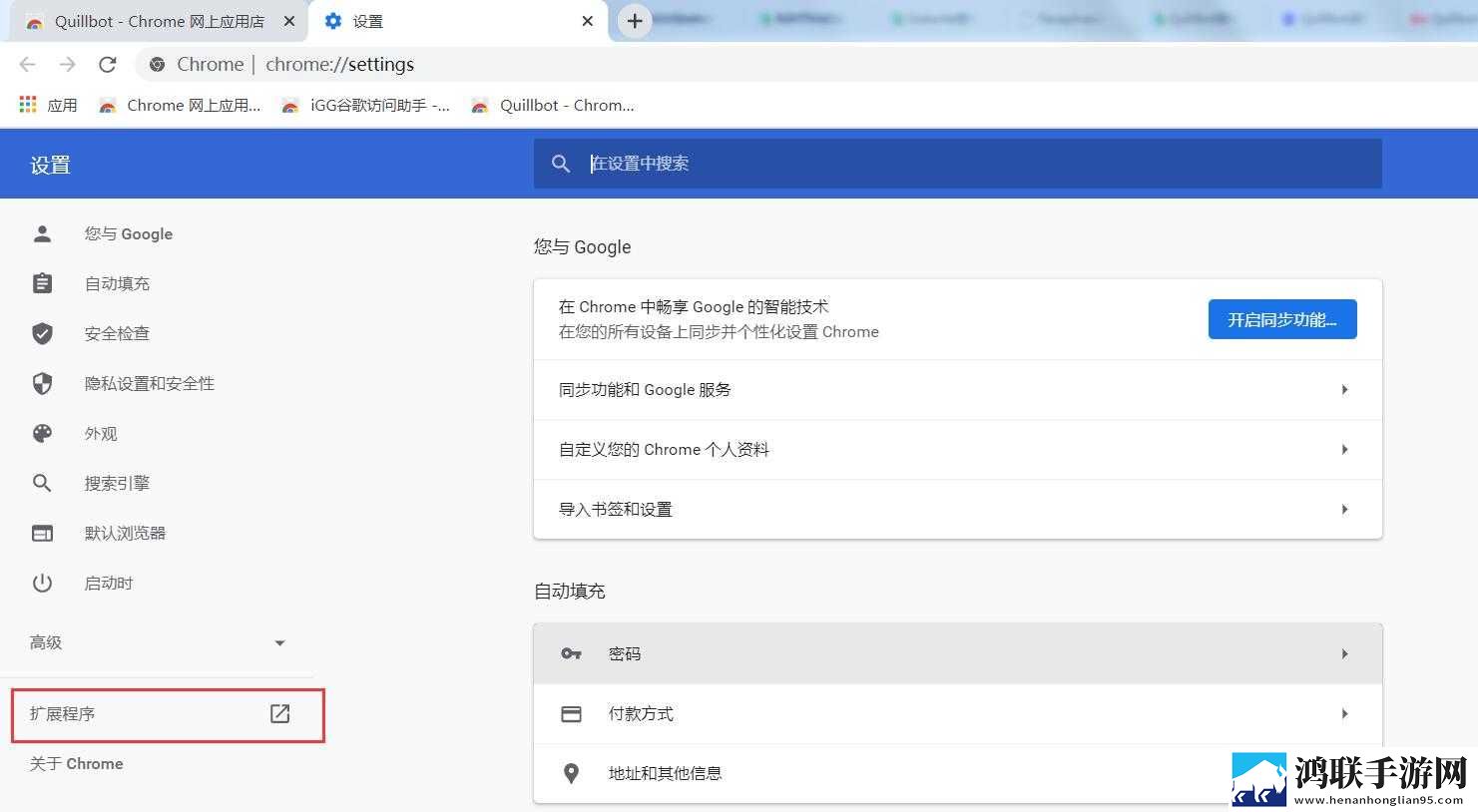Reload the page with refresh icon
This screenshot has width=1478, height=812.
[108, 65]
